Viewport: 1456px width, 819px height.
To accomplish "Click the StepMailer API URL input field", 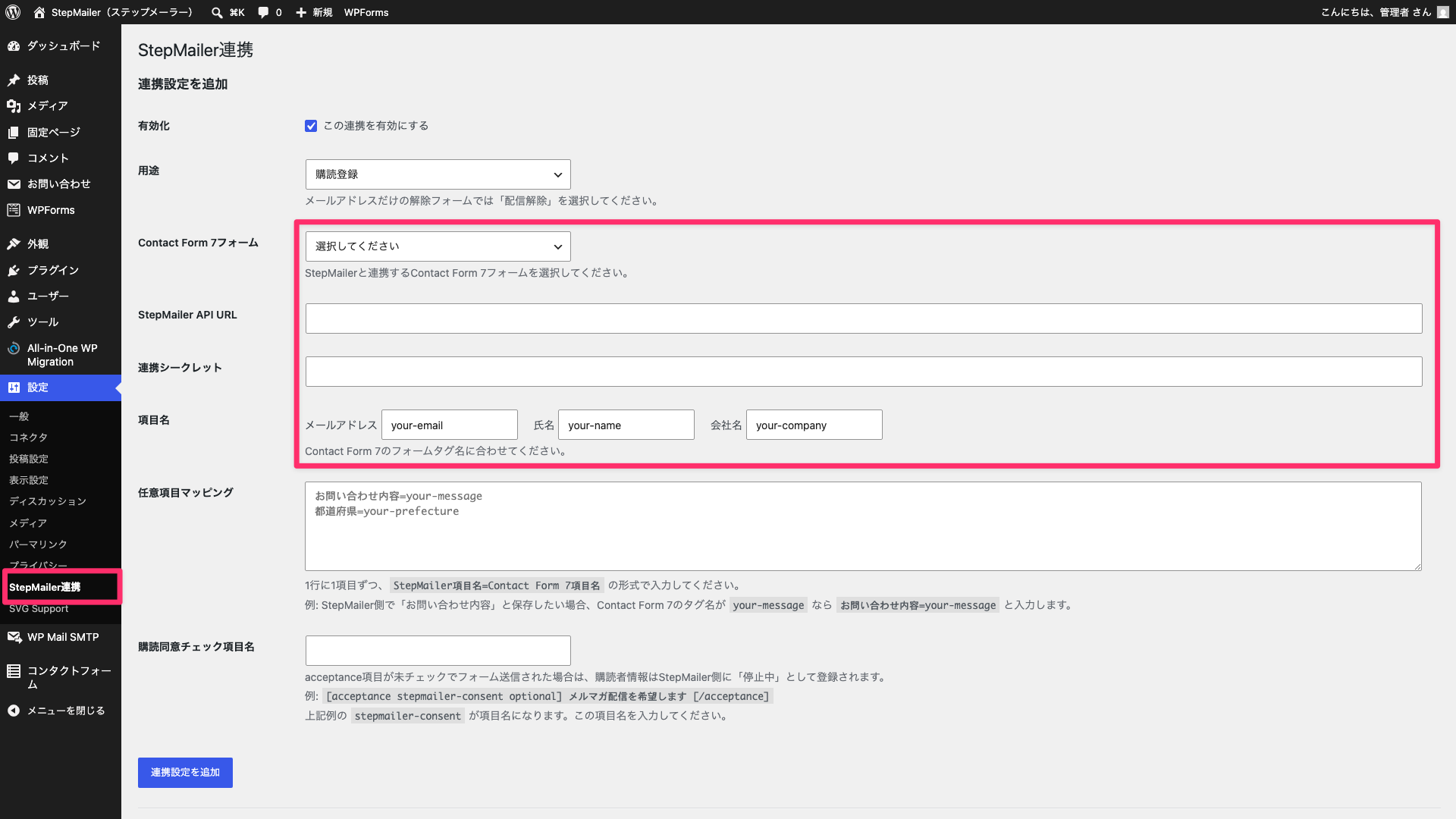I will (x=864, y=318).
